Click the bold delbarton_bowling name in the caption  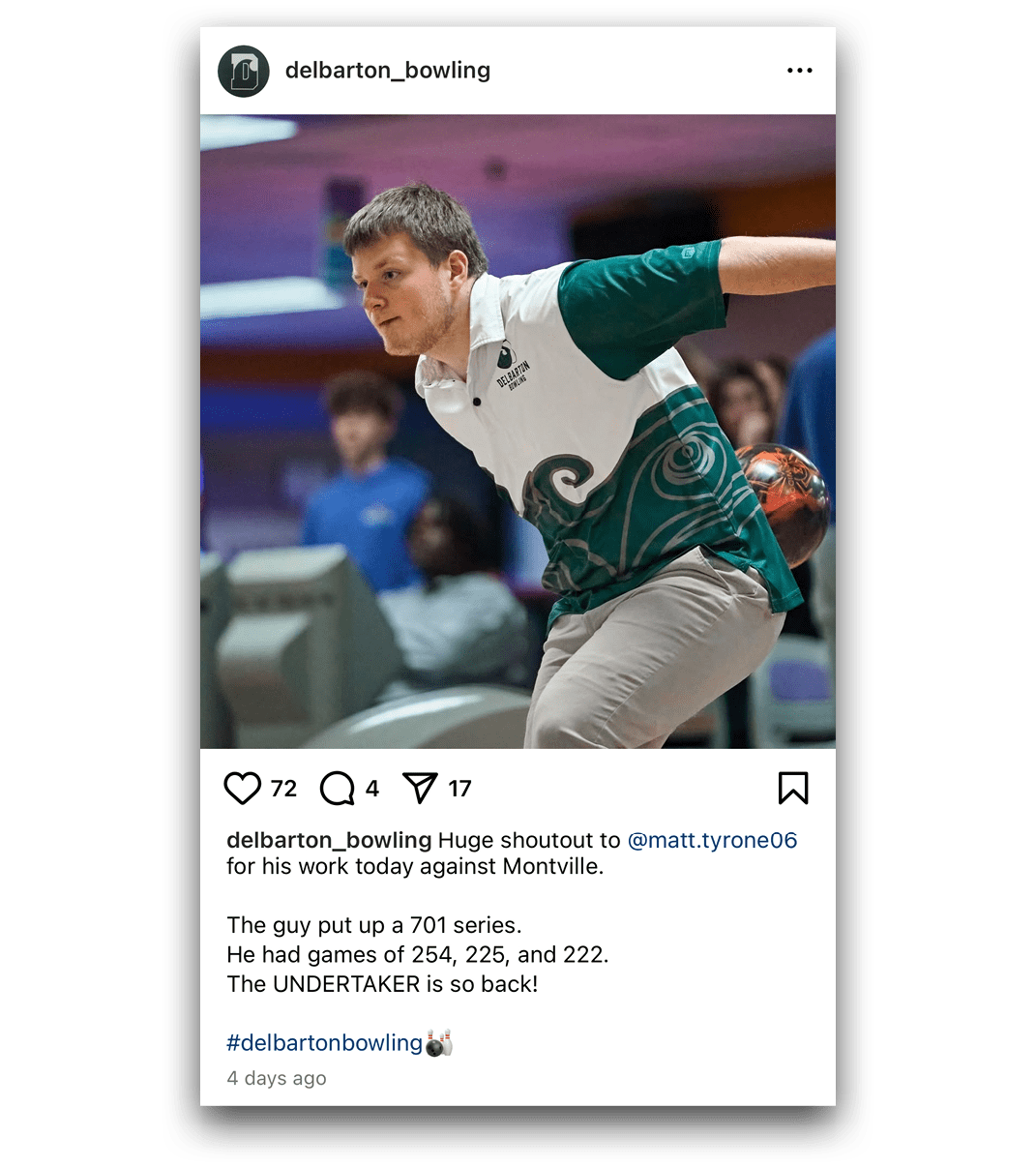pos(329,840)
